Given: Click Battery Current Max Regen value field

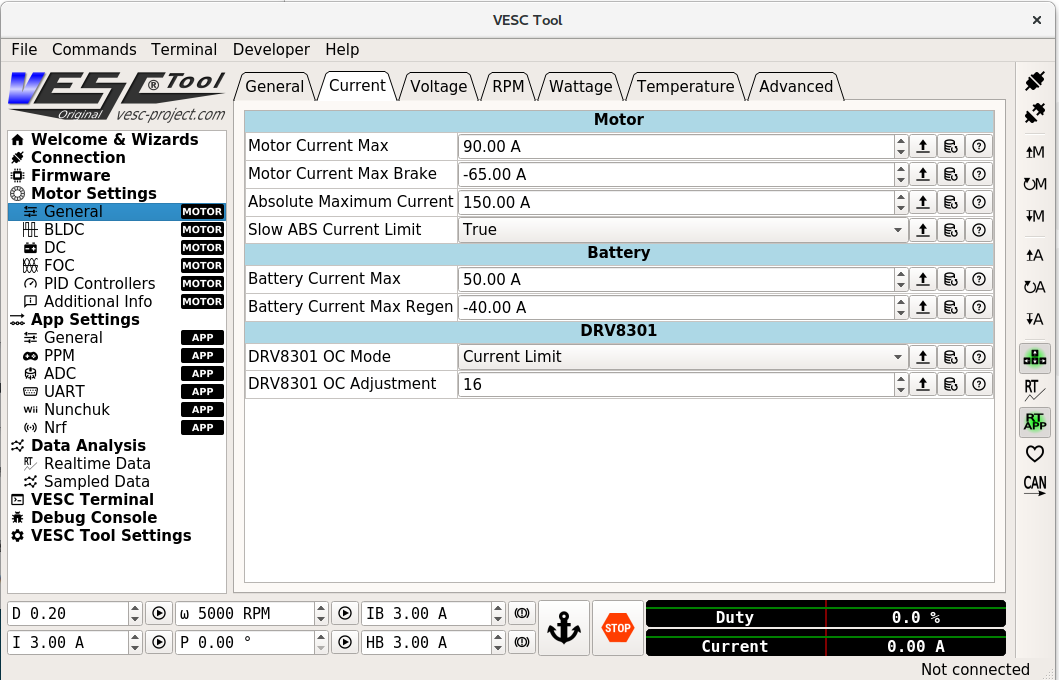Looking at the screenshot, I should 676,307.
